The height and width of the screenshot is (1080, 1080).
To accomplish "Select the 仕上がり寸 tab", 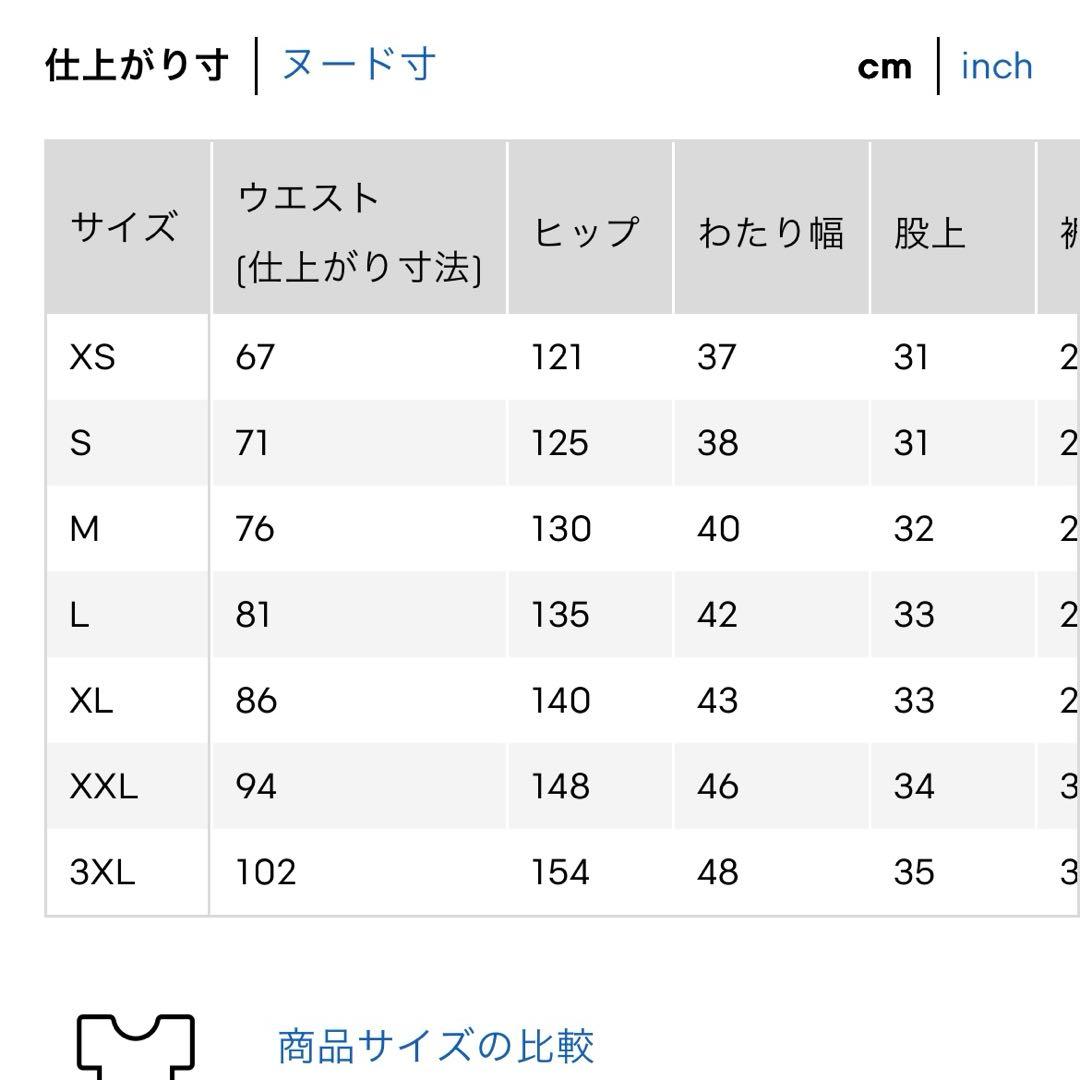I will (x=136, y=65).
